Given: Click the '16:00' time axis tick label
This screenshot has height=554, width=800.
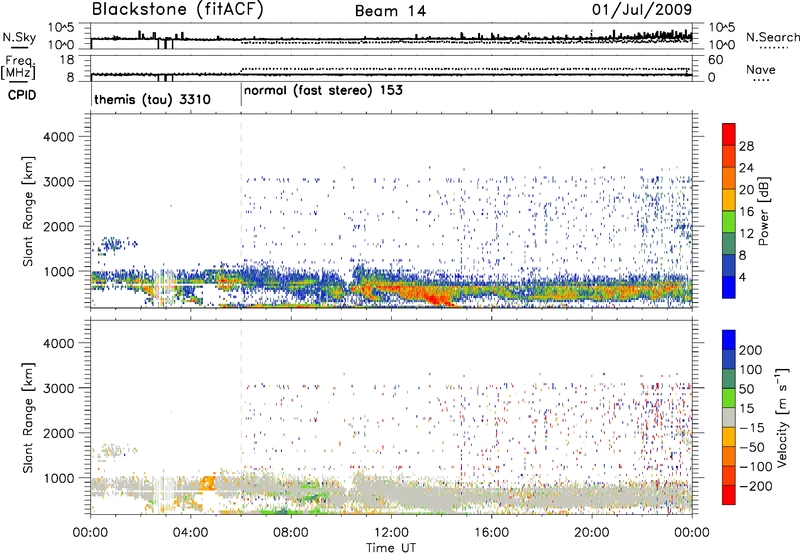Looking at the screenshot, I should pos(491,533).
